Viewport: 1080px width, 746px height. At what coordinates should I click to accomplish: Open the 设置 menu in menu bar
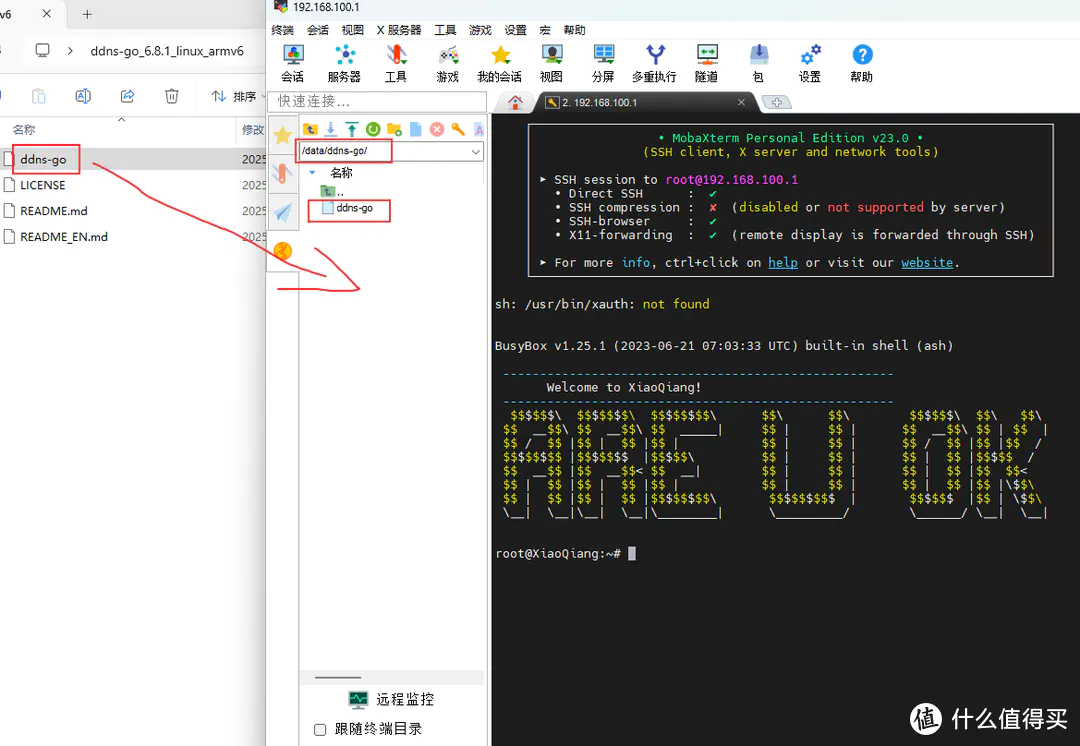click(515, 30)
